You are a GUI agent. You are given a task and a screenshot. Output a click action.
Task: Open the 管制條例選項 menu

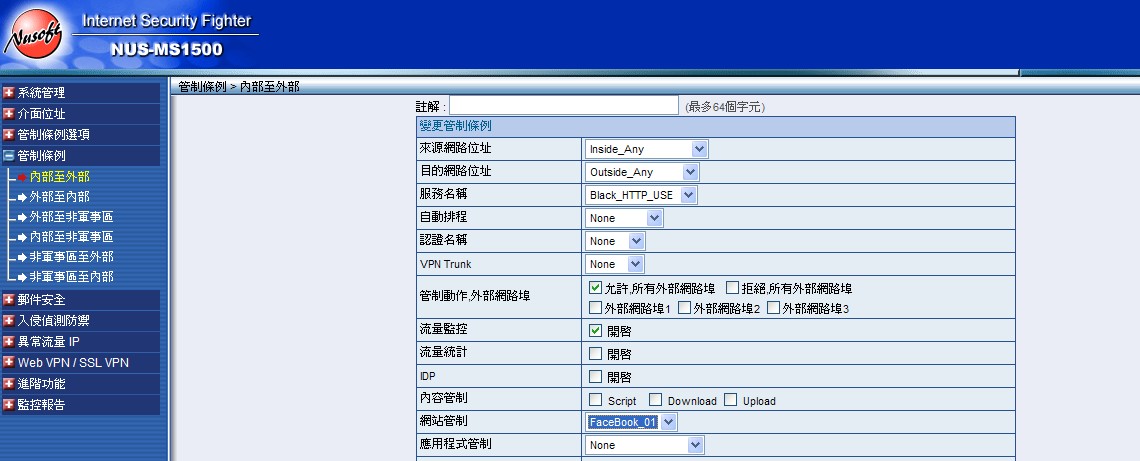(x=54, y=135)
